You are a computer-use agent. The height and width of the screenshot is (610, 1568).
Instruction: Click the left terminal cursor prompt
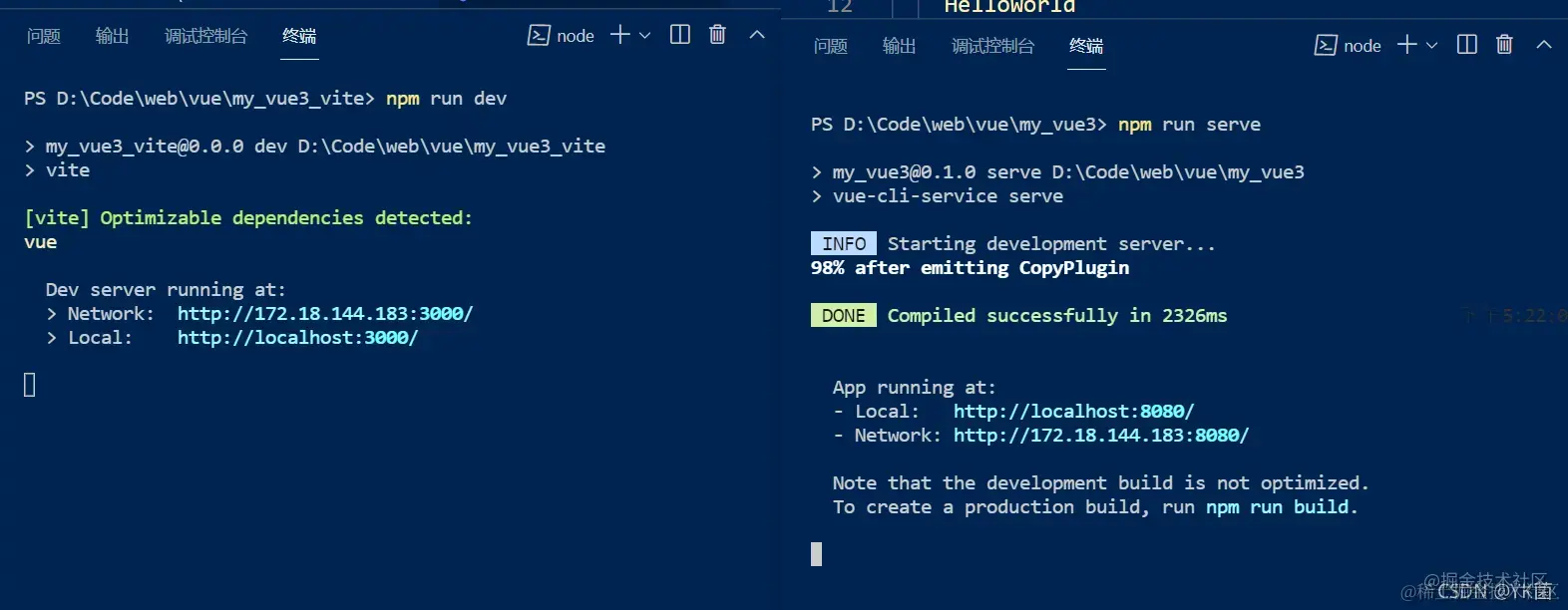tap(30, 385)
